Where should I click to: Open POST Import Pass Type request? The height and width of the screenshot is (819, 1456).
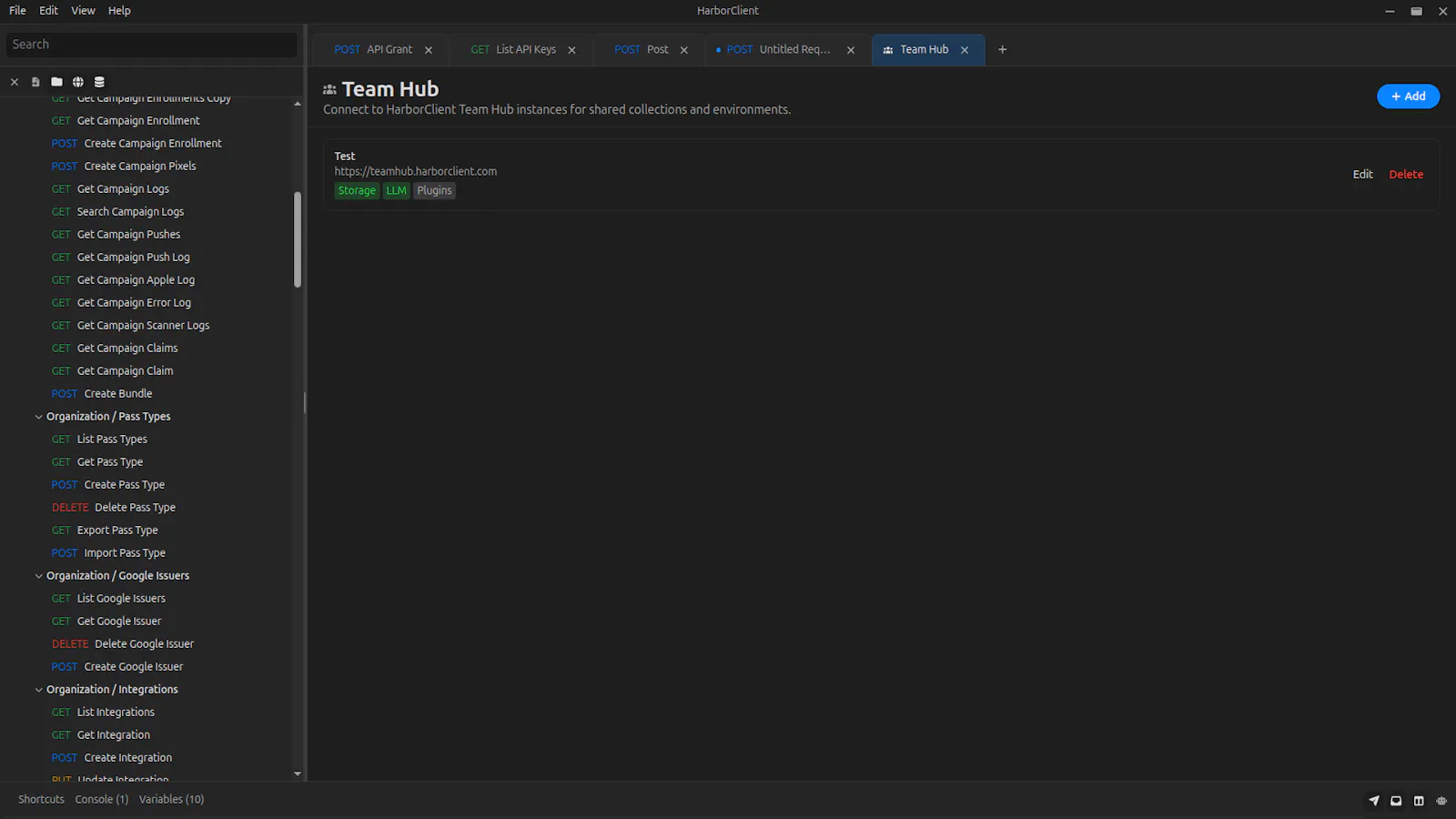(108, 553)
